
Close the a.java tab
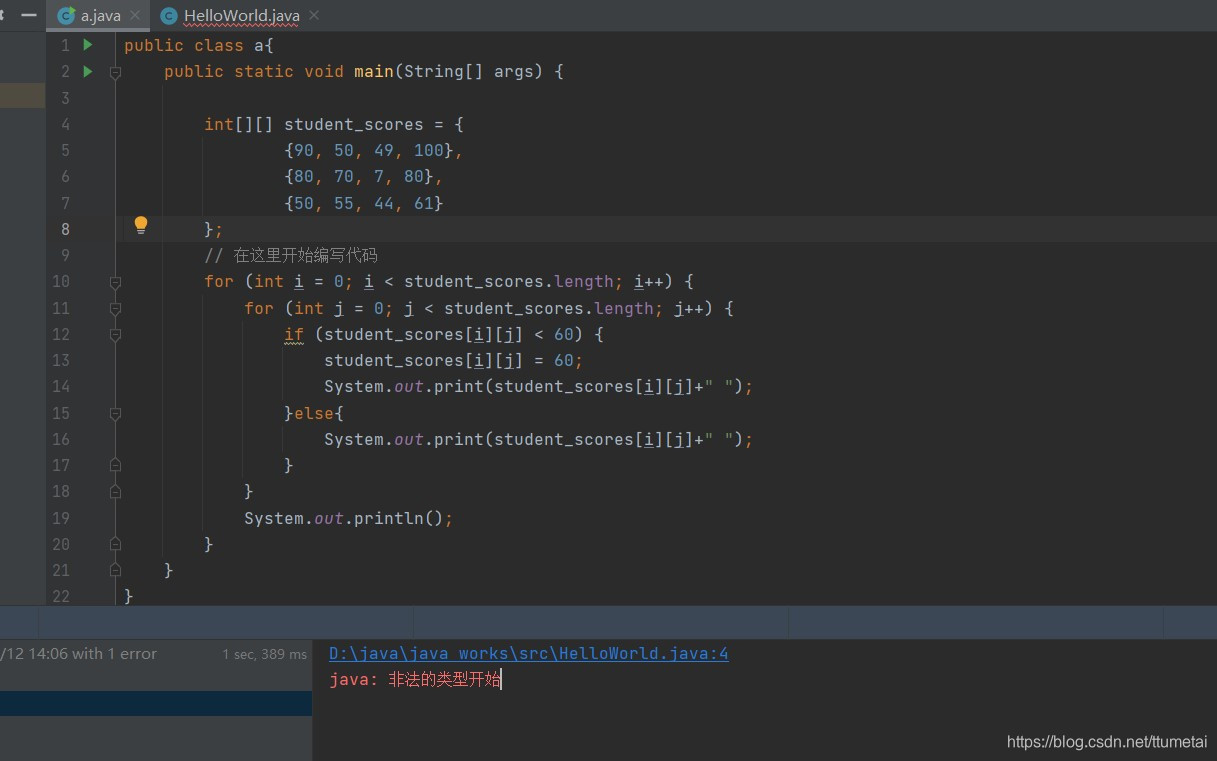click(x=135, y=15)
